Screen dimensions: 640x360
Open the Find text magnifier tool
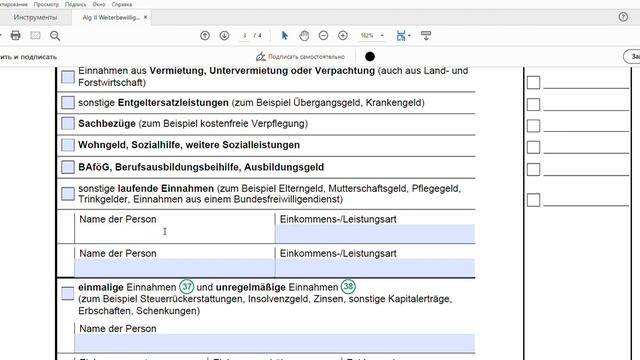pos(55,36)
